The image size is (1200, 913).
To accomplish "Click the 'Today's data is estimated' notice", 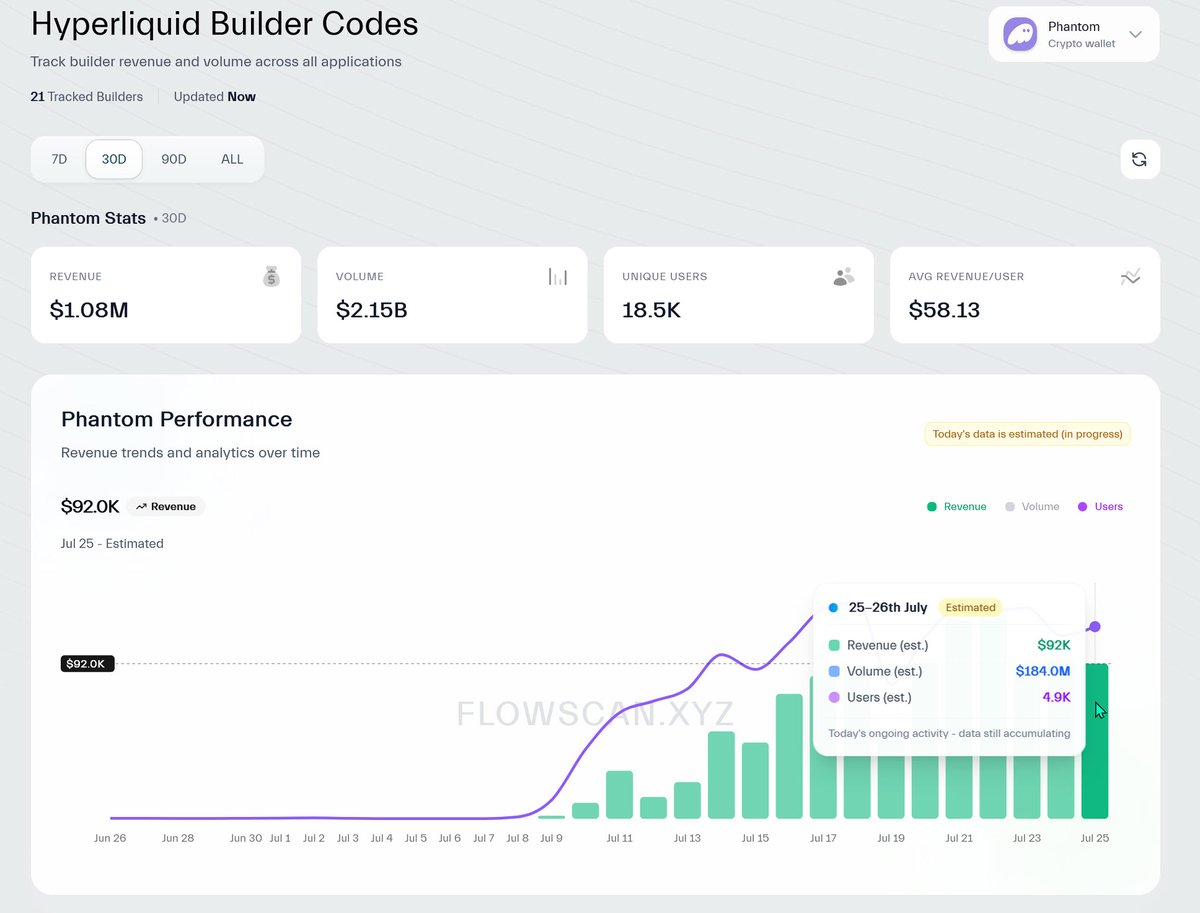I will click(1027, 434).
